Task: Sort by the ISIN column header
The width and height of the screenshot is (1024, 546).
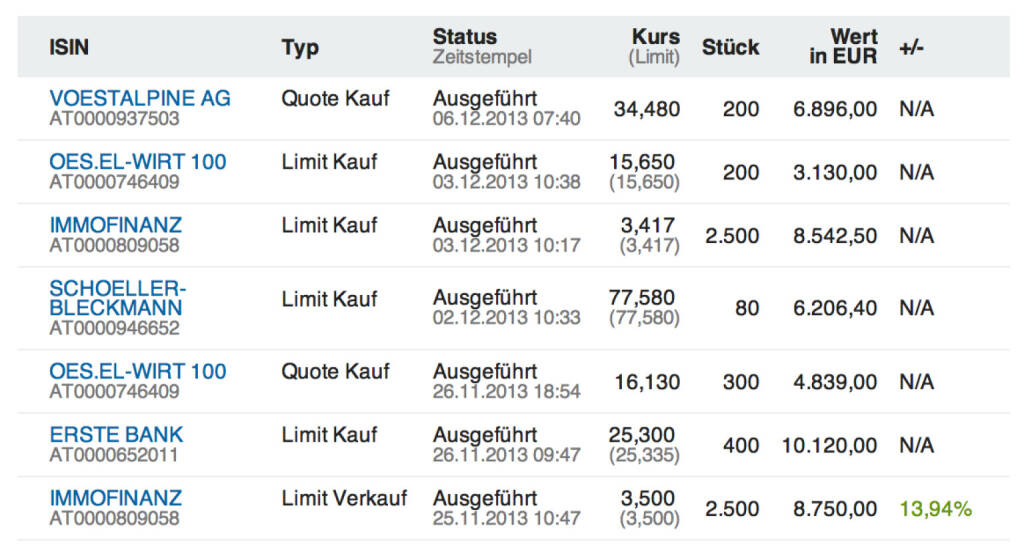Action: click(x=69, y=47)
